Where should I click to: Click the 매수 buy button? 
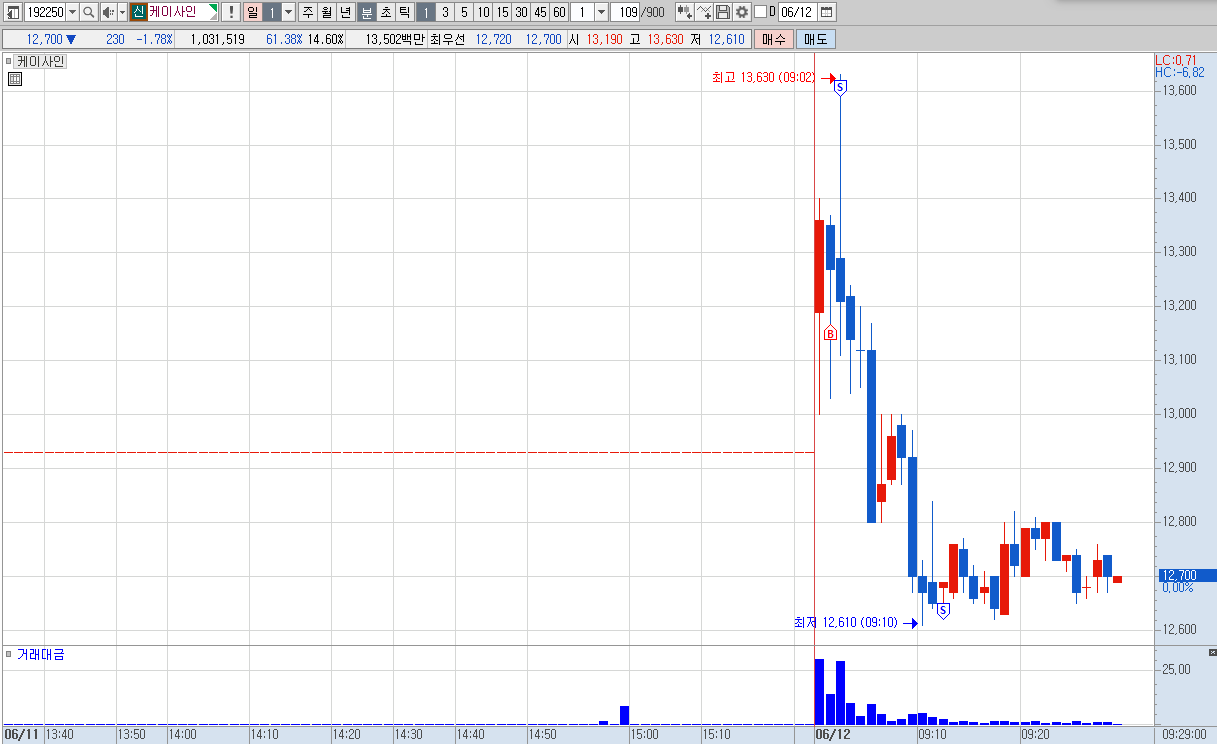click(x=773, y=39)
